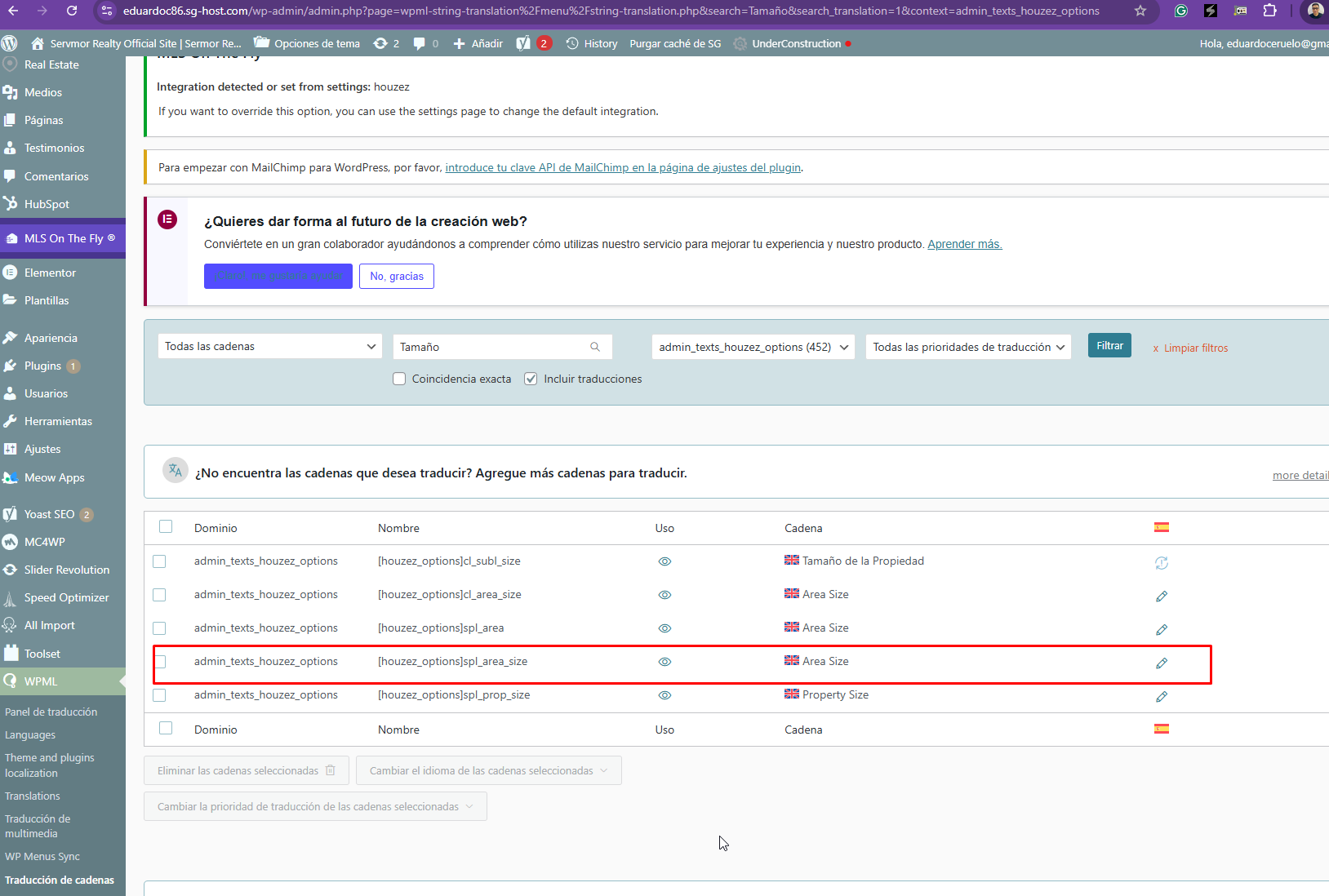This screenshot has height=896, width=1329.
Task: Bookmark page with star icon
Action: coord(1140,11)
